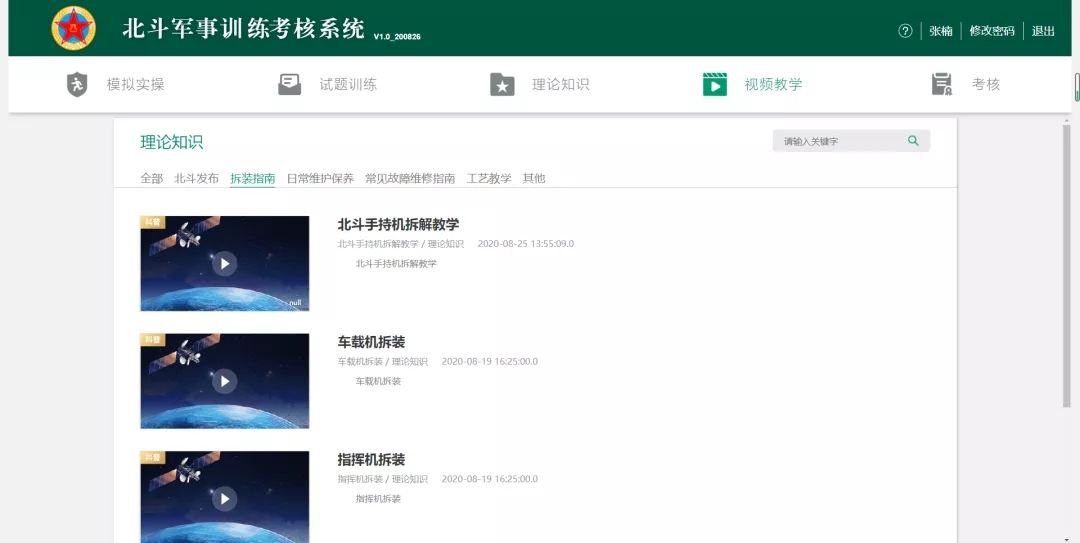
Task: Play the 车载机拆装 video
Action: pos(225,381)
